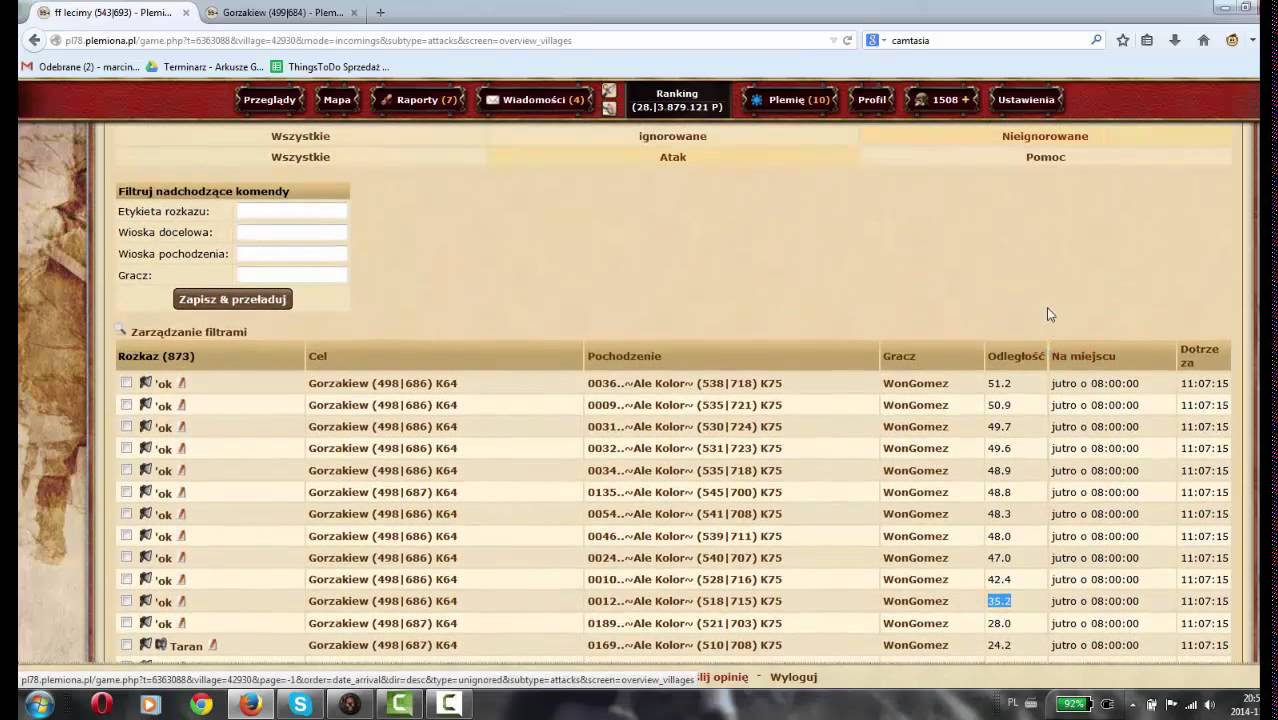Click into Etykieta rozkazu input field
The width and height of the screenshot is (1278, 720).
(292, 211)
